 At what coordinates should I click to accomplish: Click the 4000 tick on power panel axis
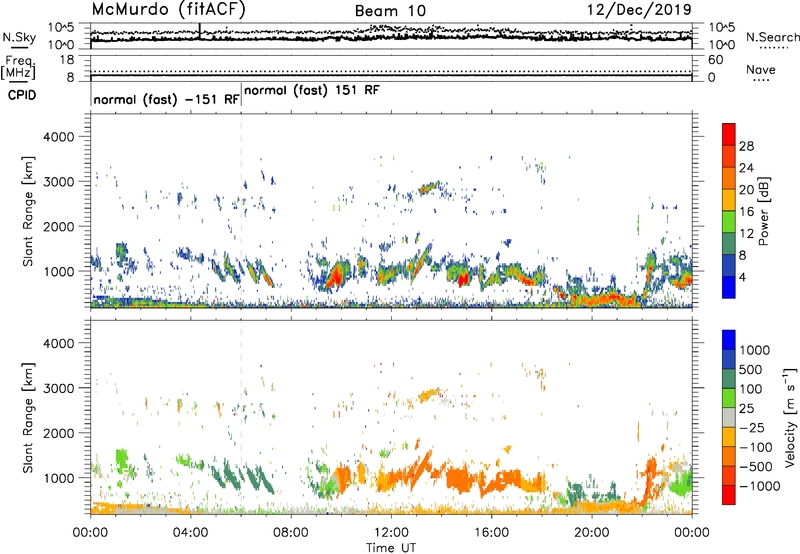coord(61,137)
